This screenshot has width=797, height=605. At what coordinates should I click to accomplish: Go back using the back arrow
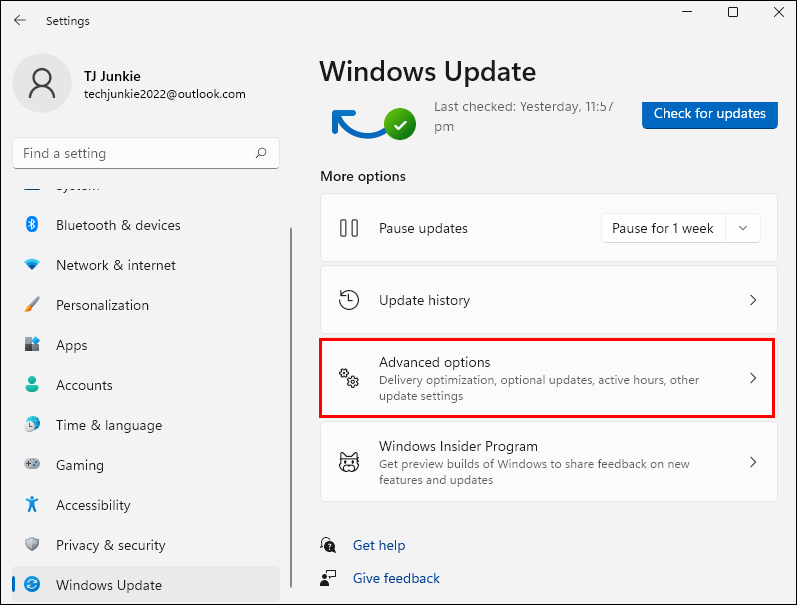click(x=20, y=20)
